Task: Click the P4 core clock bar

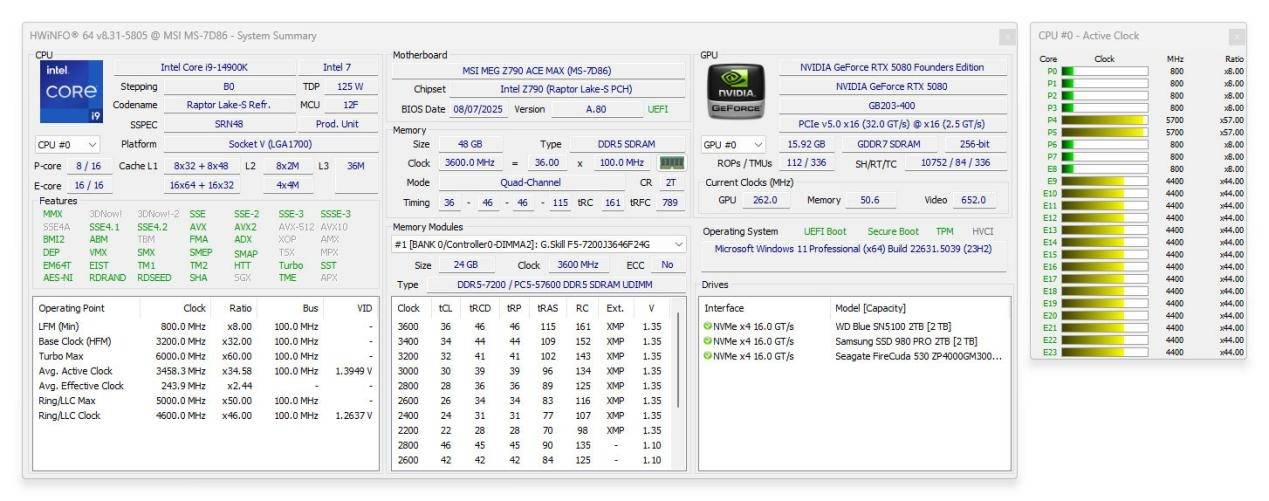Action: coord(1104,120)
